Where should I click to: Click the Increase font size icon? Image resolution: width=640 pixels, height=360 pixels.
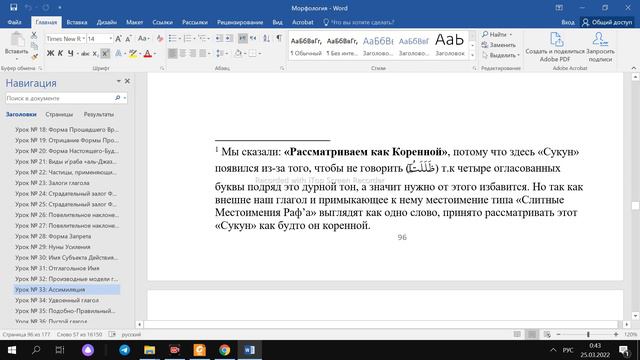coord(118,39)
